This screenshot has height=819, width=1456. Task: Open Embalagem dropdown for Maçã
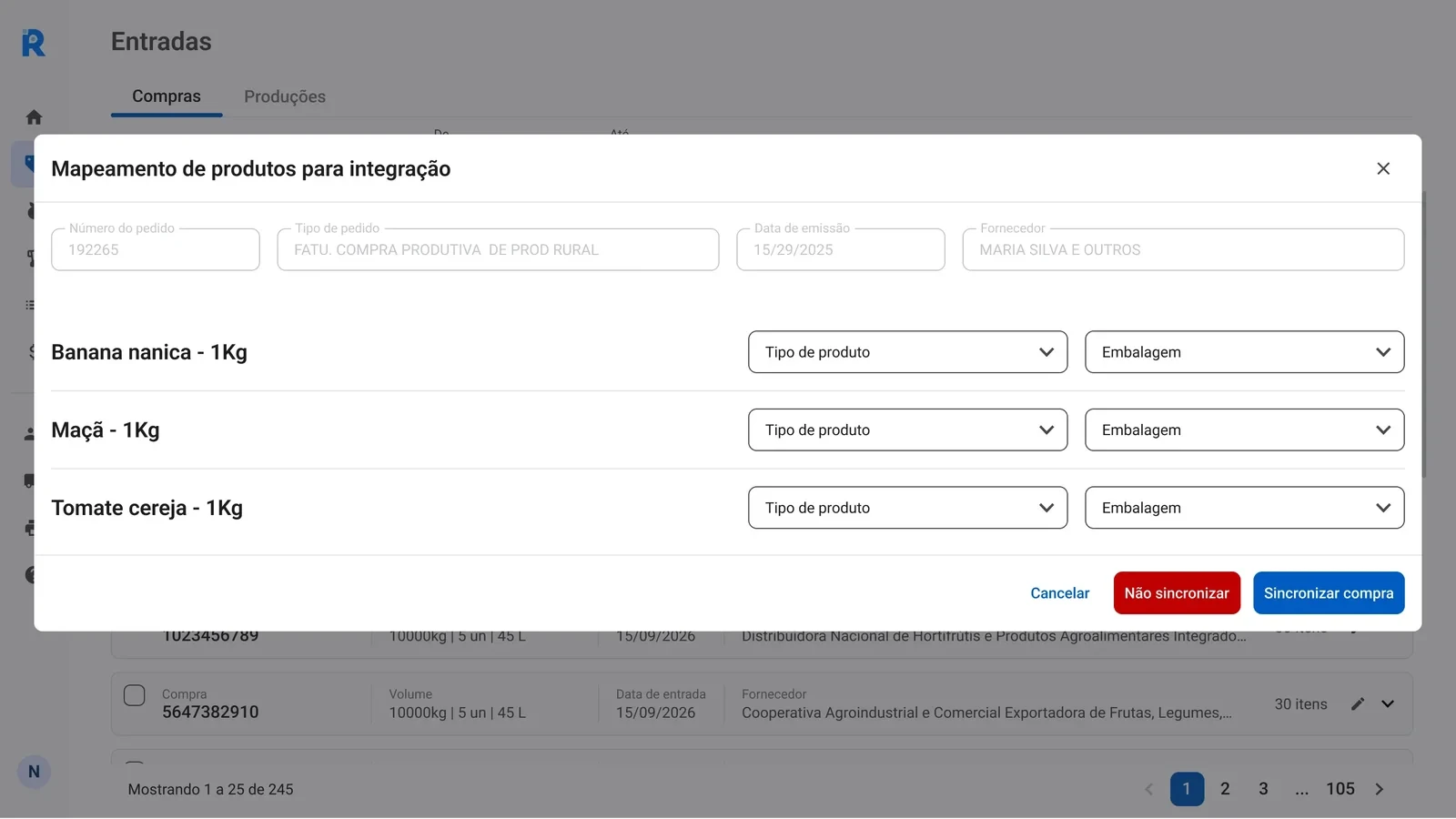(1244, 430)
